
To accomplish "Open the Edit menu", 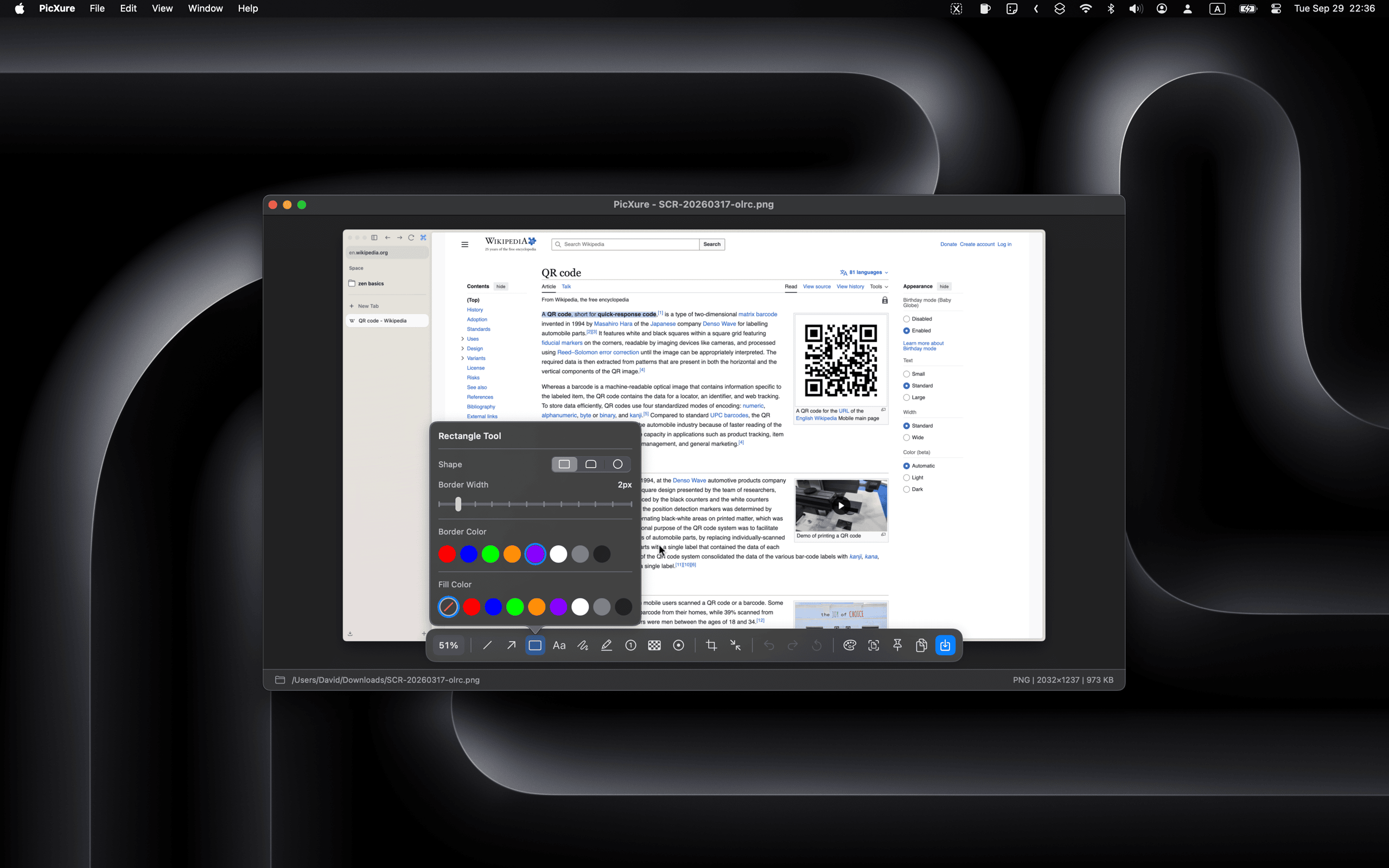I will [128, 9].
